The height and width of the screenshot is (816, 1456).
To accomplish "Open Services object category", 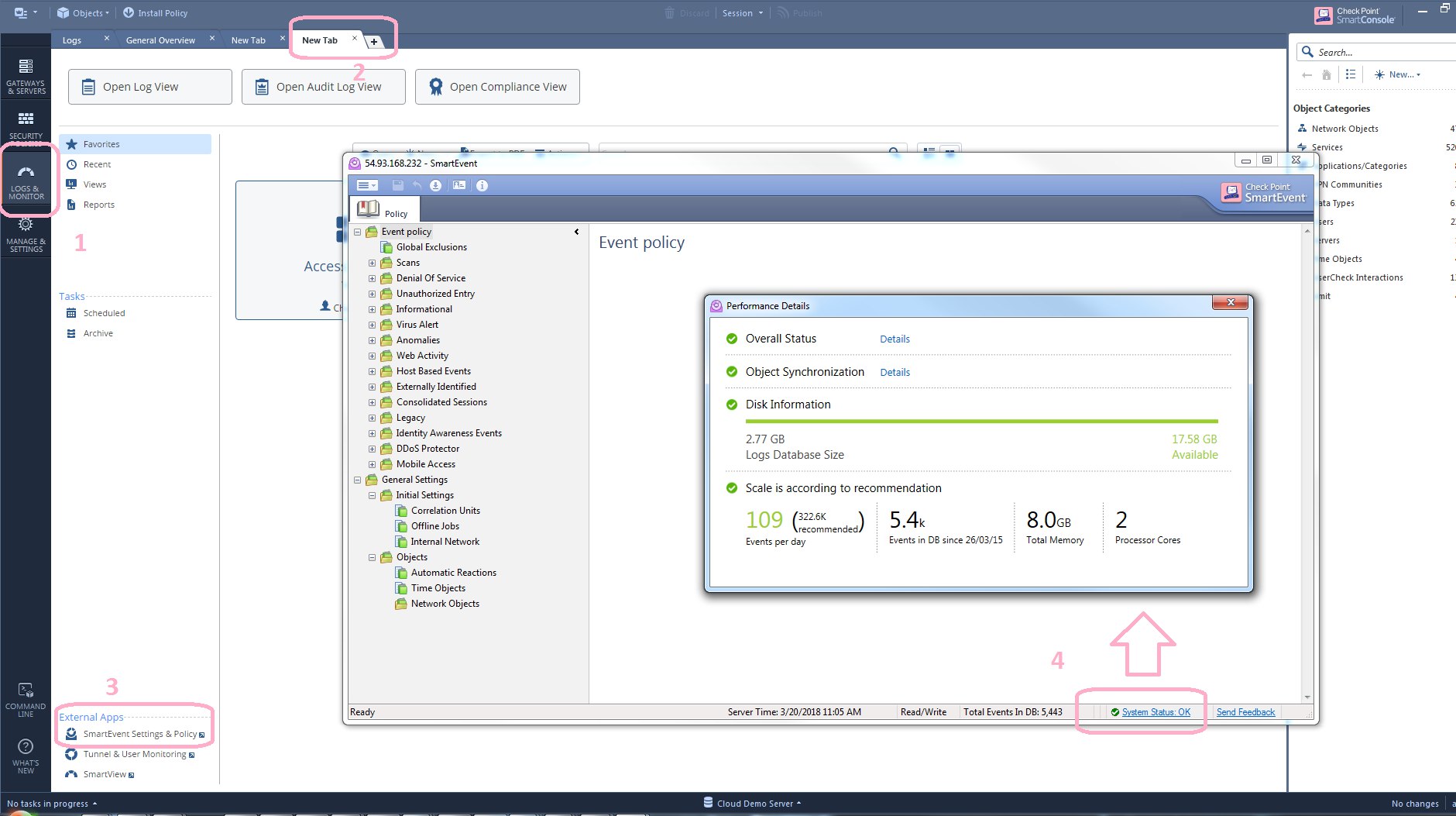I will 1327,147.
